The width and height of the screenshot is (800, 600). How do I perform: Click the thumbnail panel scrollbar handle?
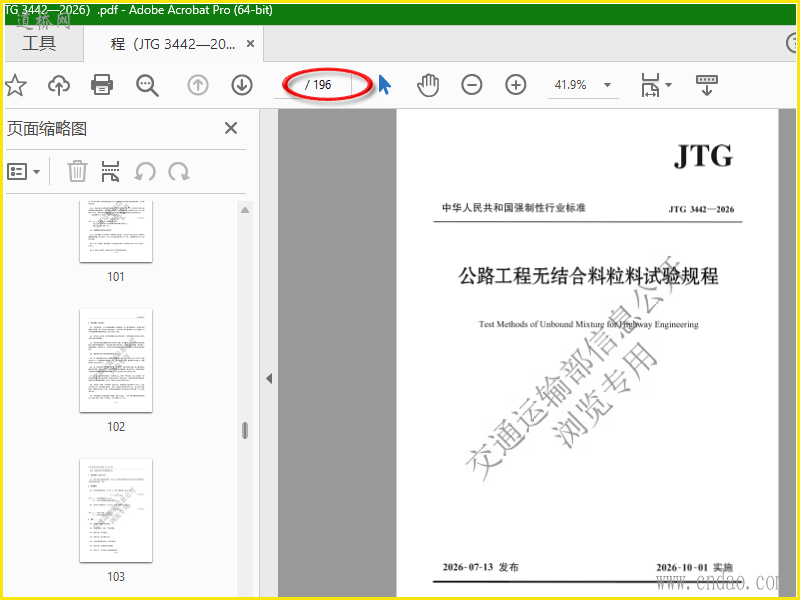coord(245,430)
